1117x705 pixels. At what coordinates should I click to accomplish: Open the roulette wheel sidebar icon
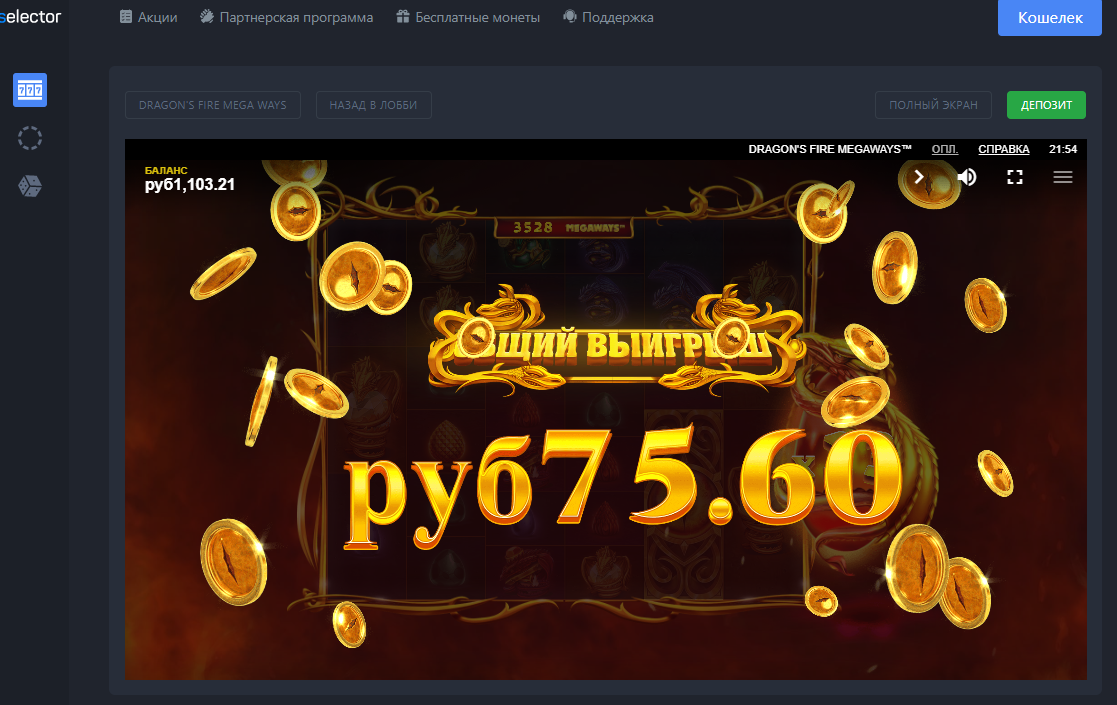click(x=30, y=137)
